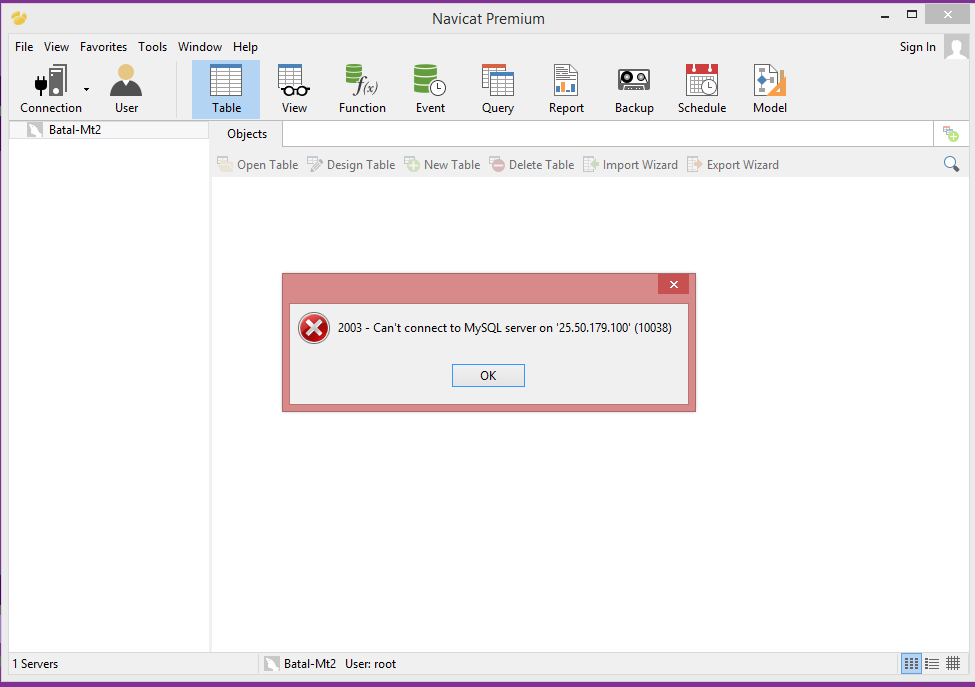Click the magnifier search icon
The image size is (975, 687).
click(x=951, y=164)
